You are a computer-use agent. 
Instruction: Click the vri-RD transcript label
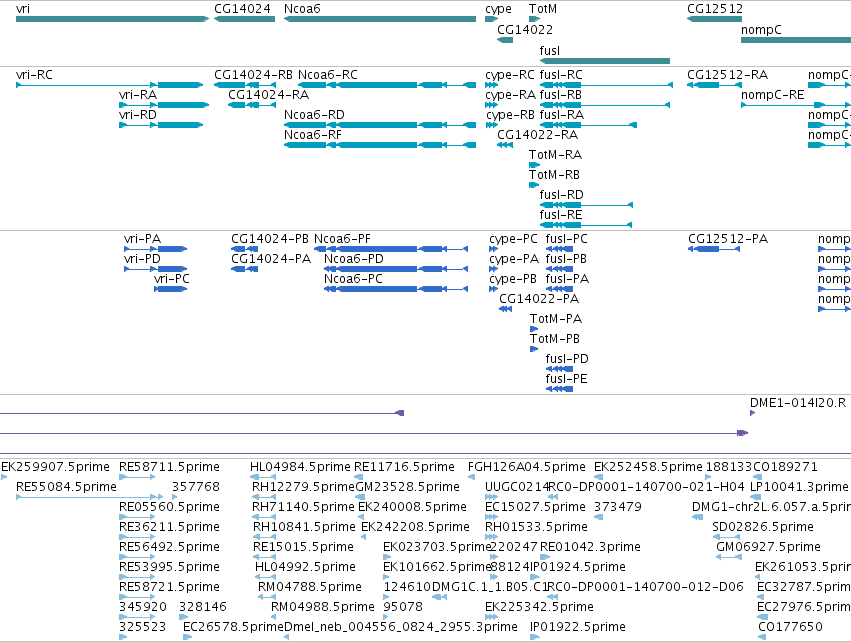tap(138, 115)
